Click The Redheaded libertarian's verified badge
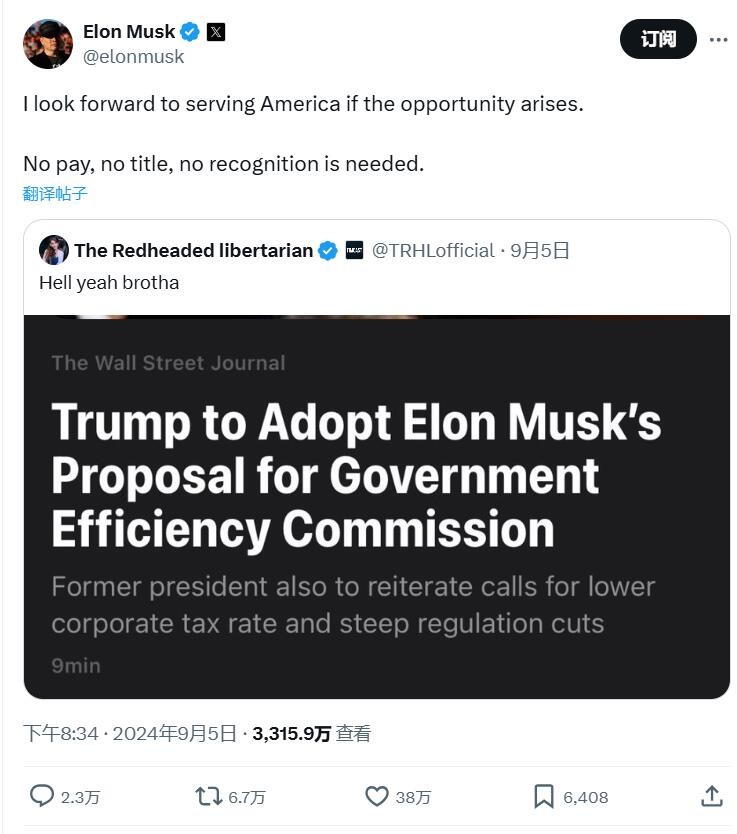The image size is (737, 834). (x=328, y=251)
